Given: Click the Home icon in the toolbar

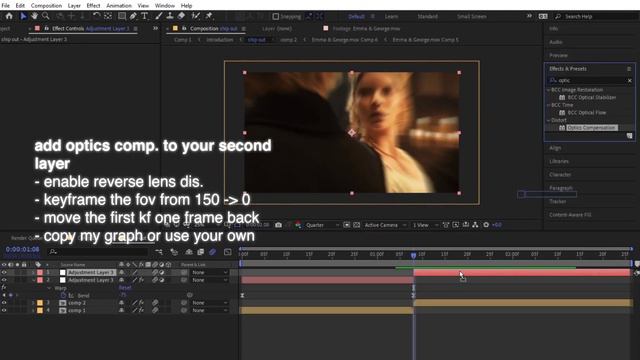Looking at the screenshot, I should point(9,16).
